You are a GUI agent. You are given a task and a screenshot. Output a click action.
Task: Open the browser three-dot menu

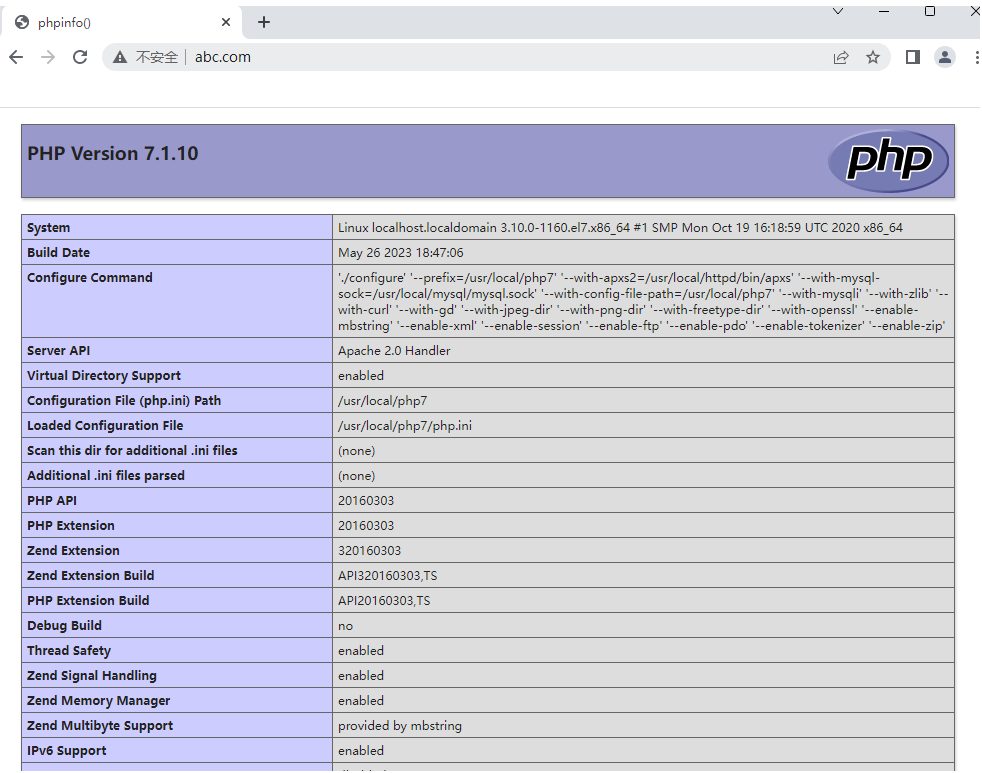976,58
